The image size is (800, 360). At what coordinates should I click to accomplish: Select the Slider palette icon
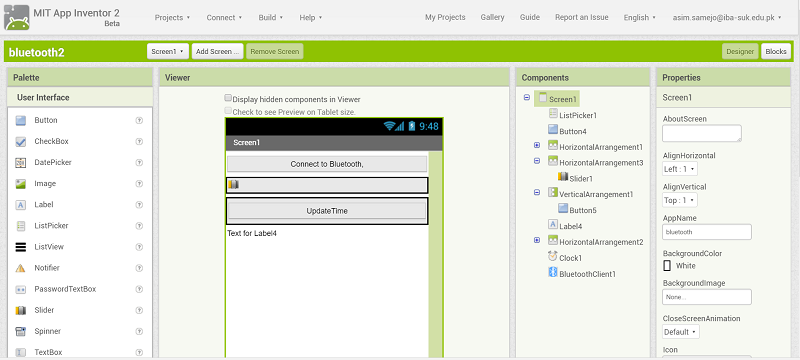click(20, 311)
